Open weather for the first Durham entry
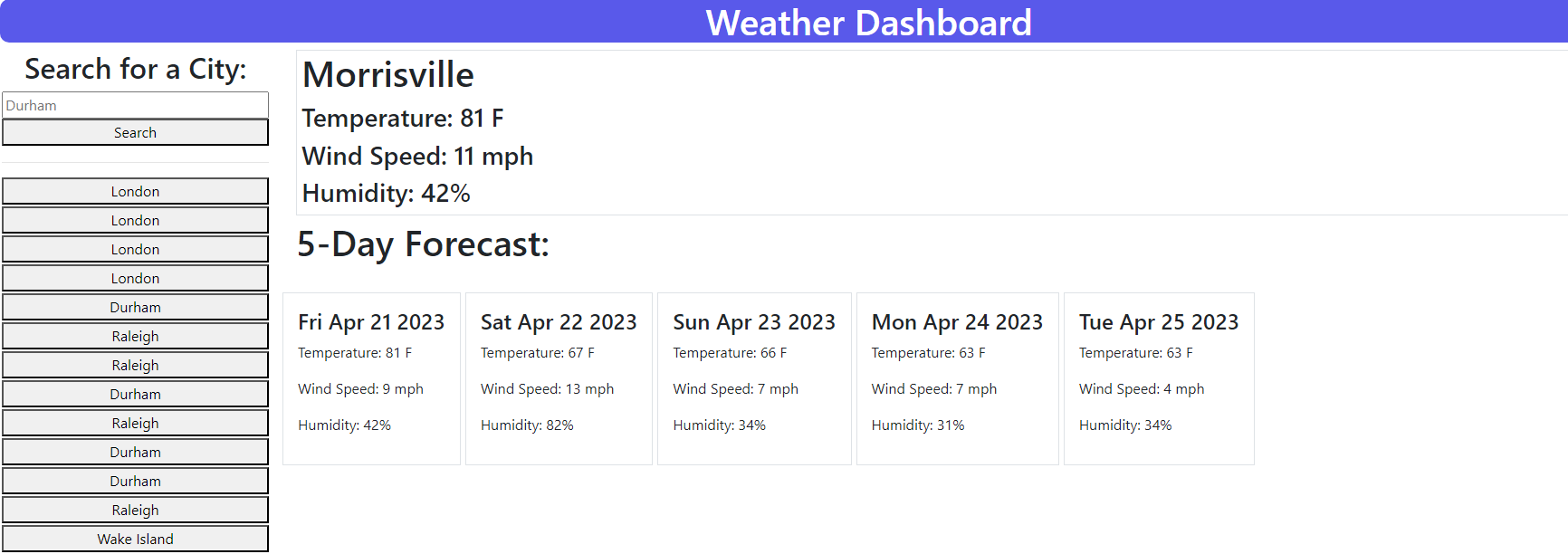Viewport: 1568px width, 554px height. [135, 307]
